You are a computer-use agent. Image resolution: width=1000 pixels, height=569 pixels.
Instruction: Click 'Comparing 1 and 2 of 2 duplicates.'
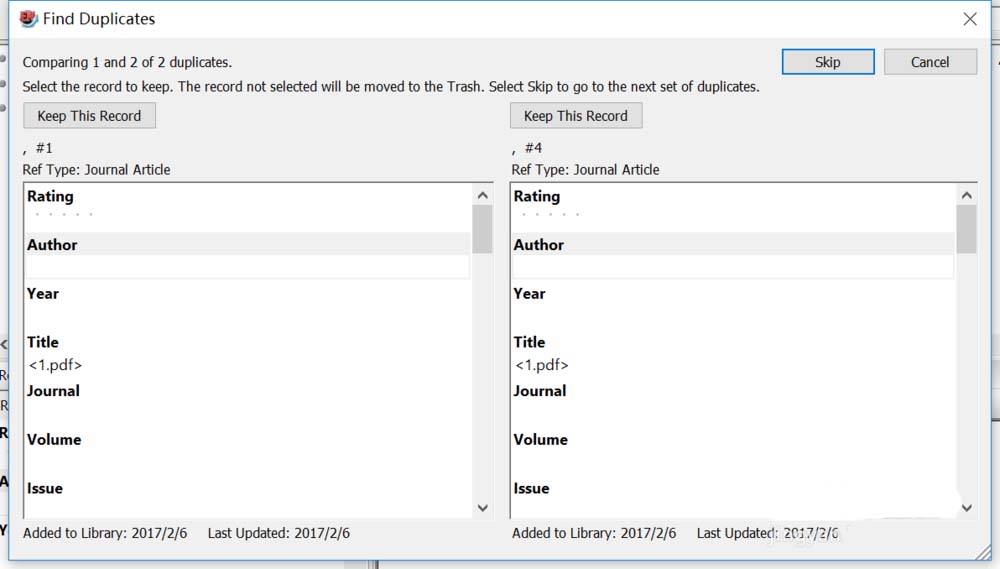(127, 63)
